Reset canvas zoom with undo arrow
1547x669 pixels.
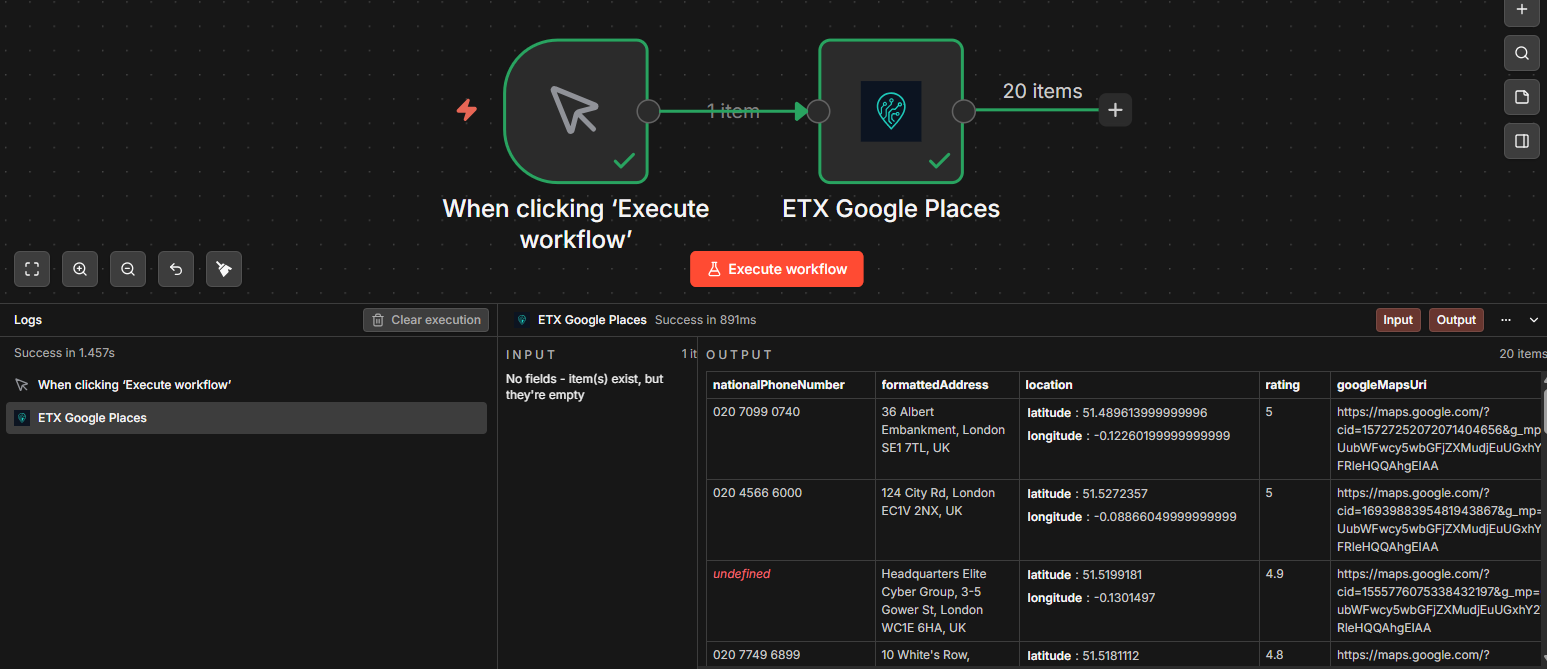click(x=176, y=269)
